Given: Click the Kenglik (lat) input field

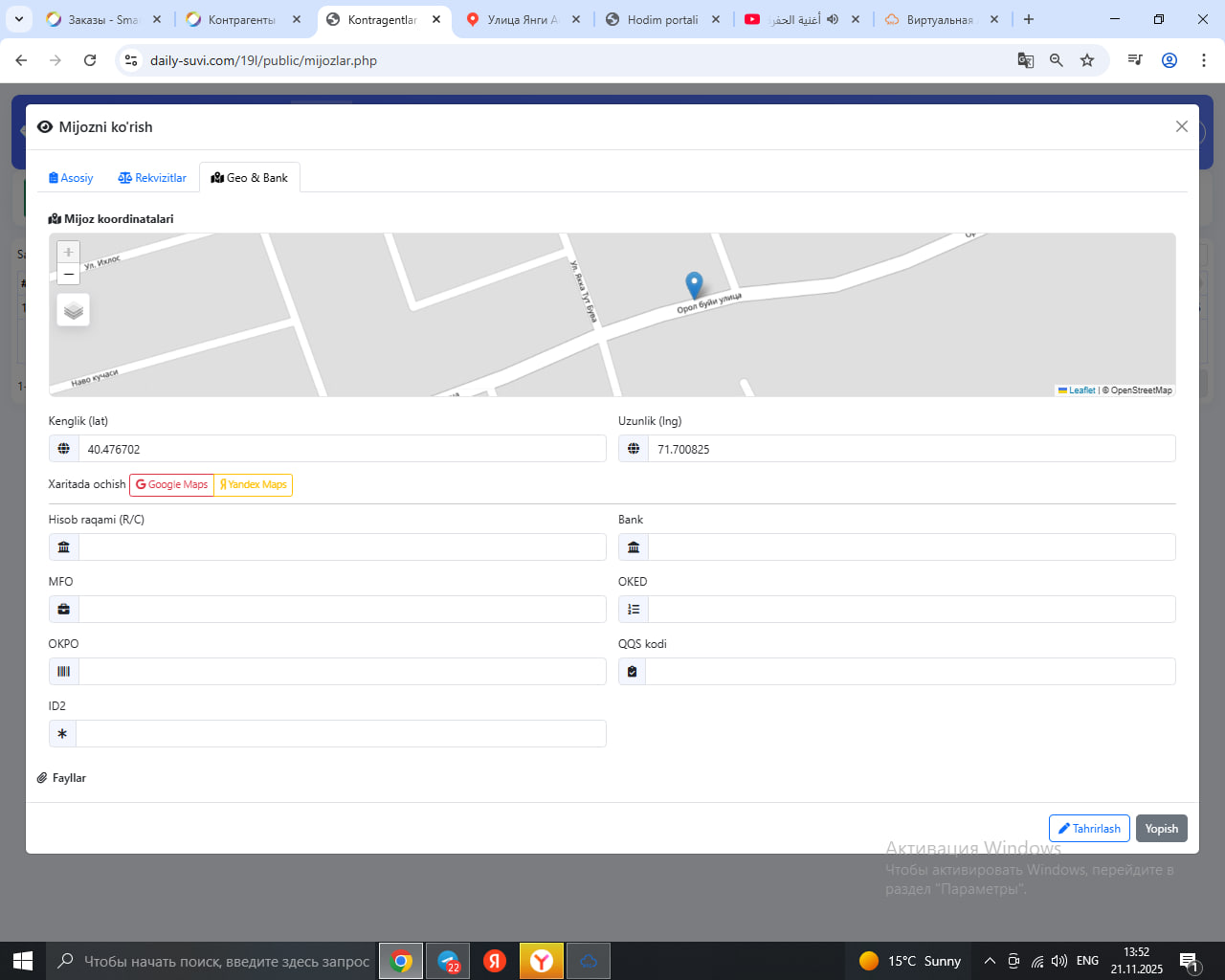Looking at the screenshot, I should [x=342, y=449].
